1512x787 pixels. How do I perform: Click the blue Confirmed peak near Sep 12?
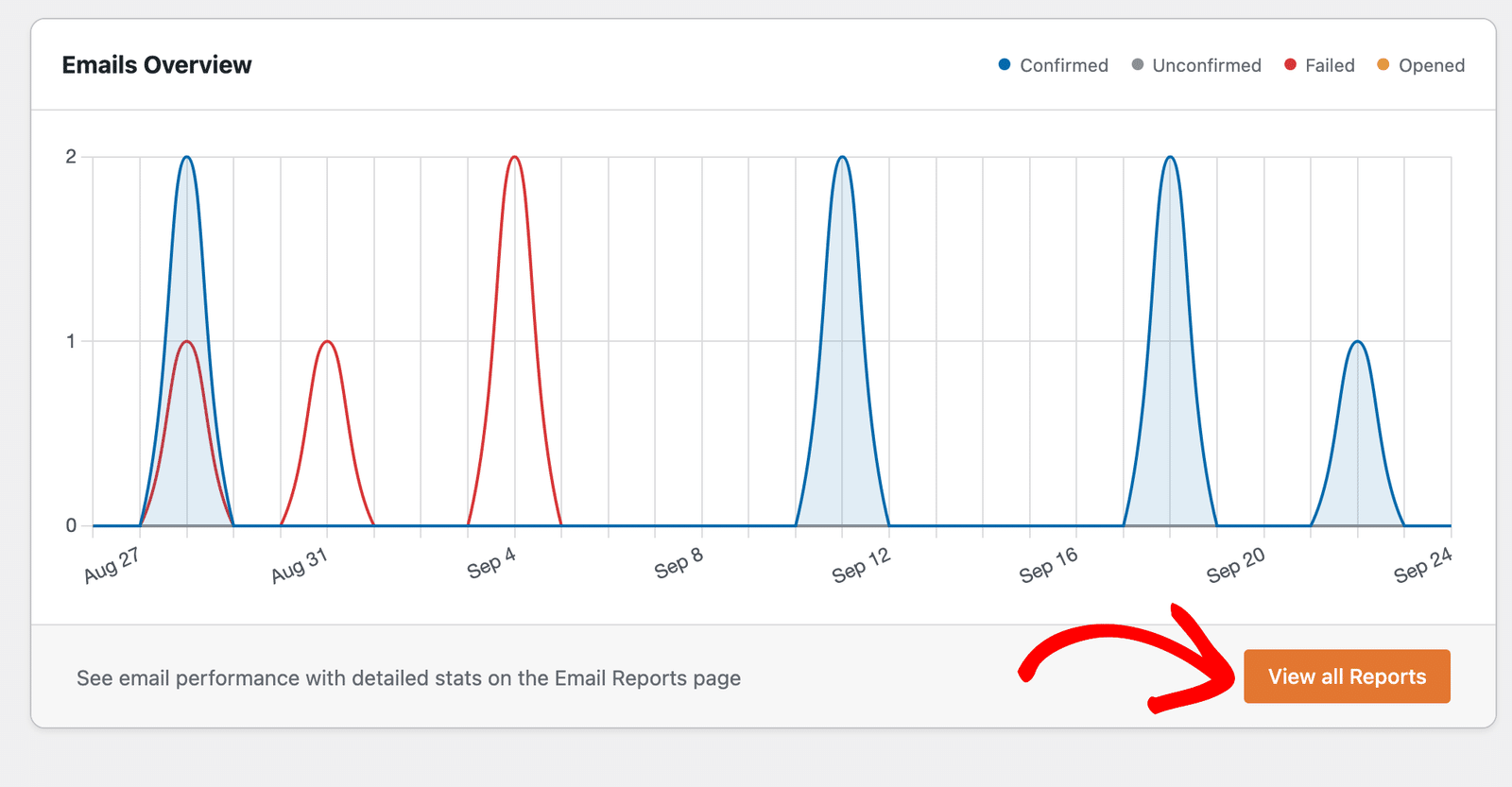pyautogui.click(x=843, y=157)
